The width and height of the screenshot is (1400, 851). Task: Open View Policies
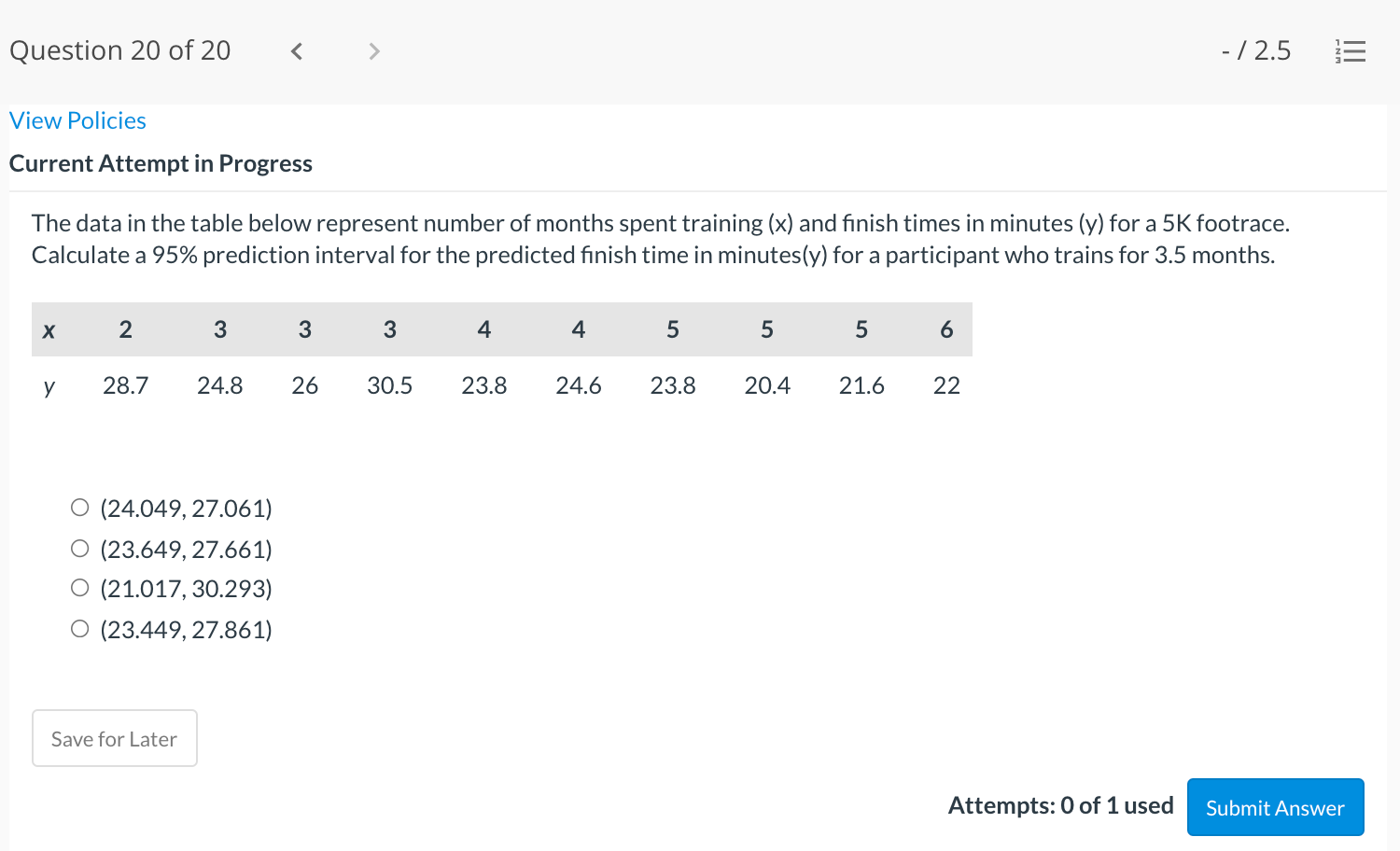pos(77,119)
